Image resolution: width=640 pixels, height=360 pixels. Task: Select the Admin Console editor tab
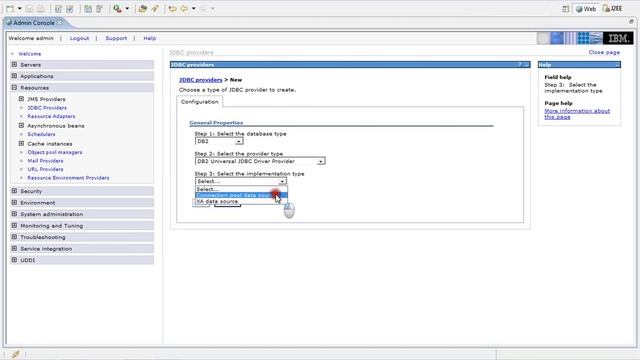[34, 23]
